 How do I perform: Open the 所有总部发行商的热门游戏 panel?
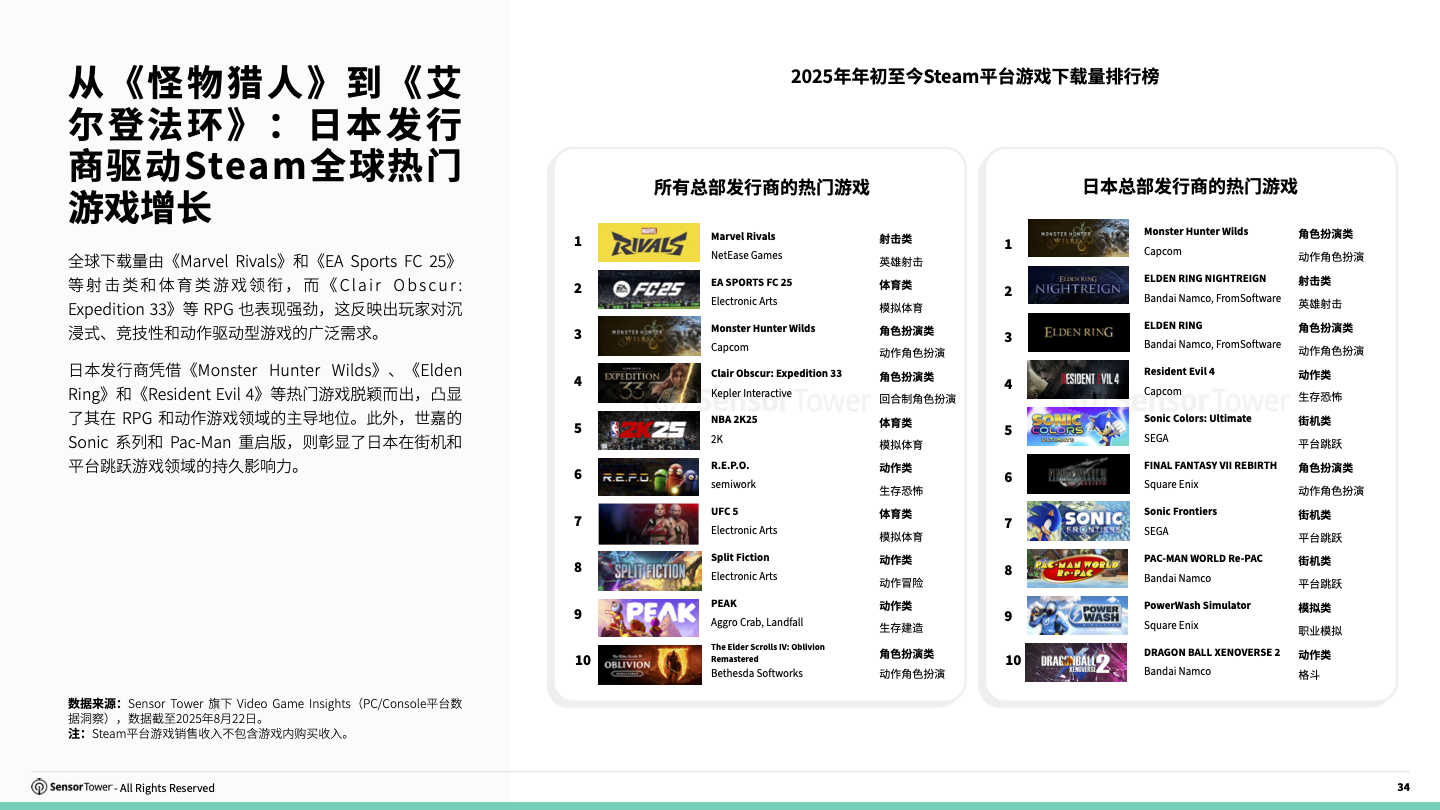760,187
